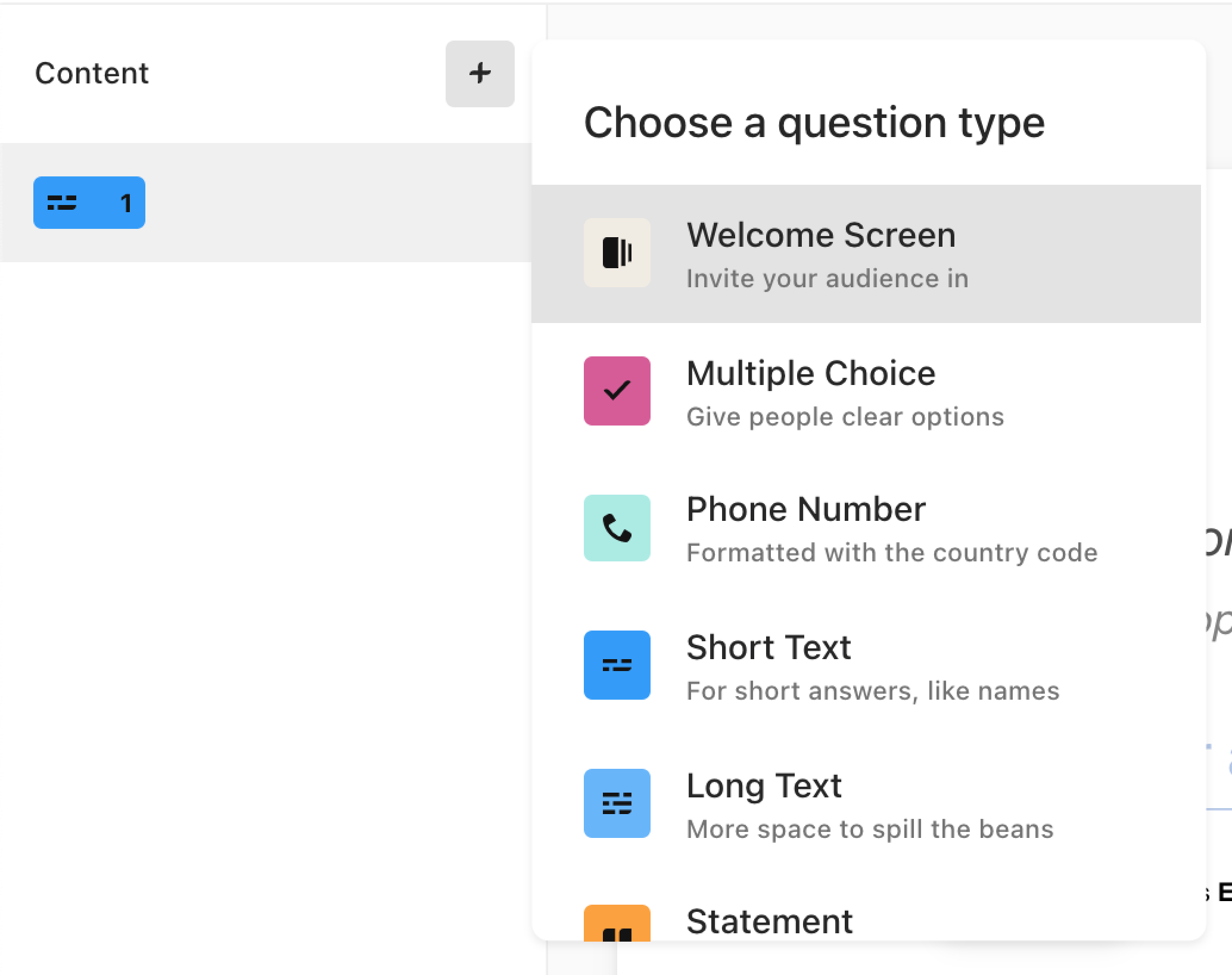Click the plus button to add content
Viewport: 1232px width, 975px height.
480,74
